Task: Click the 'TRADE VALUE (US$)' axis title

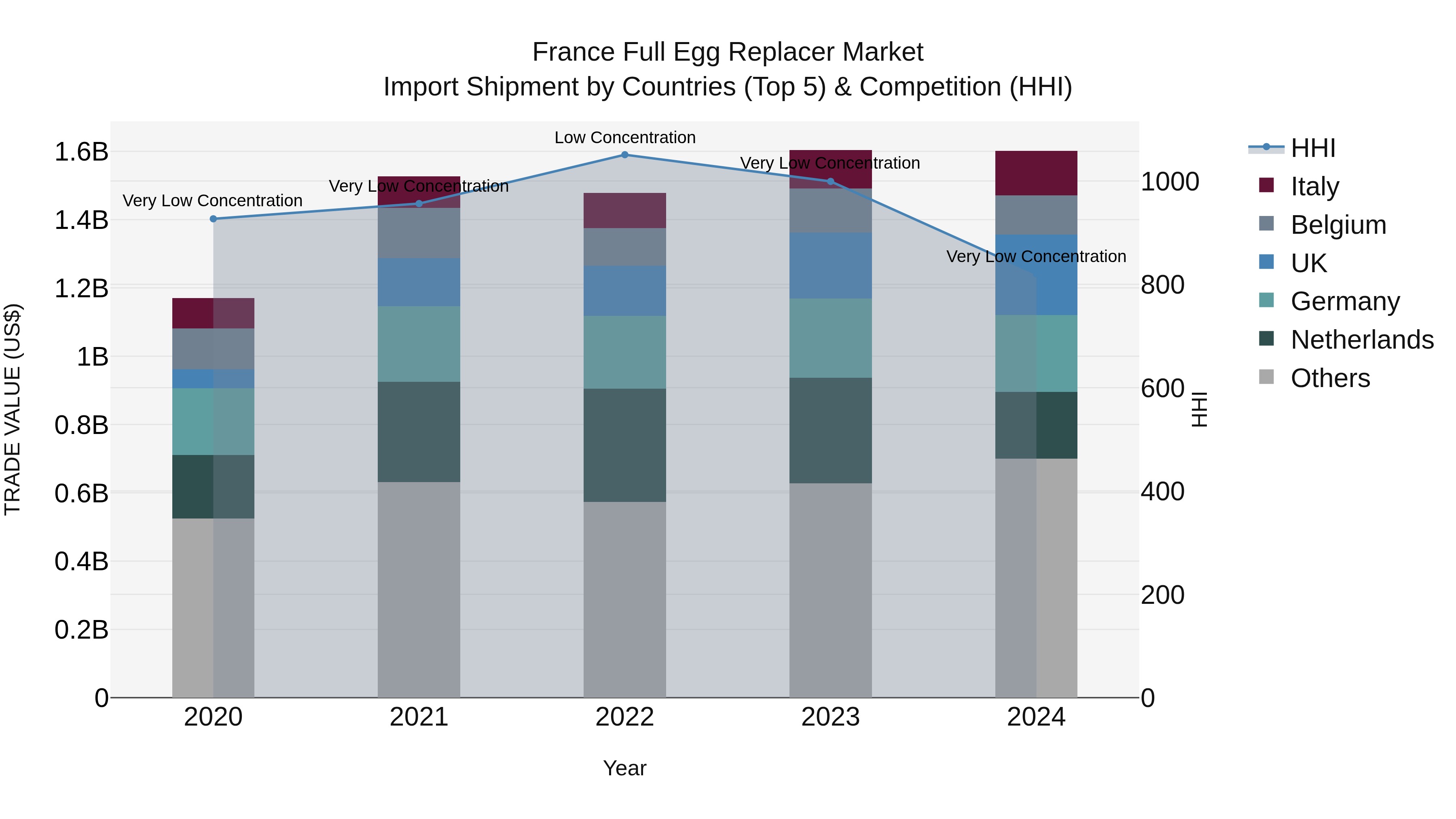Action: pos(13,410)
